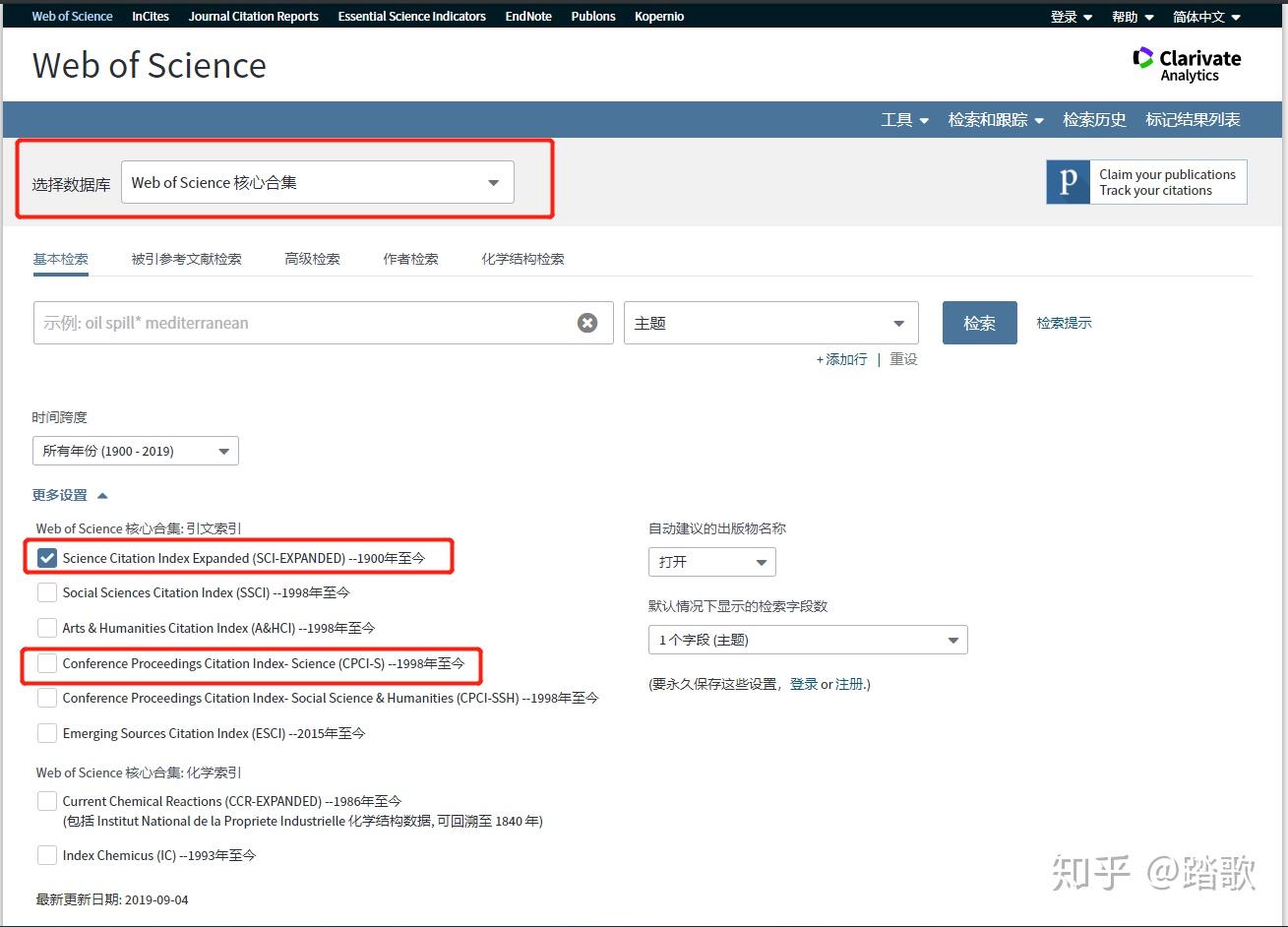Enable Social Sciences Citation Index (SSCI)
Image resolution: width=1288 pixels, height=927 pixels.
click(46, 592)
